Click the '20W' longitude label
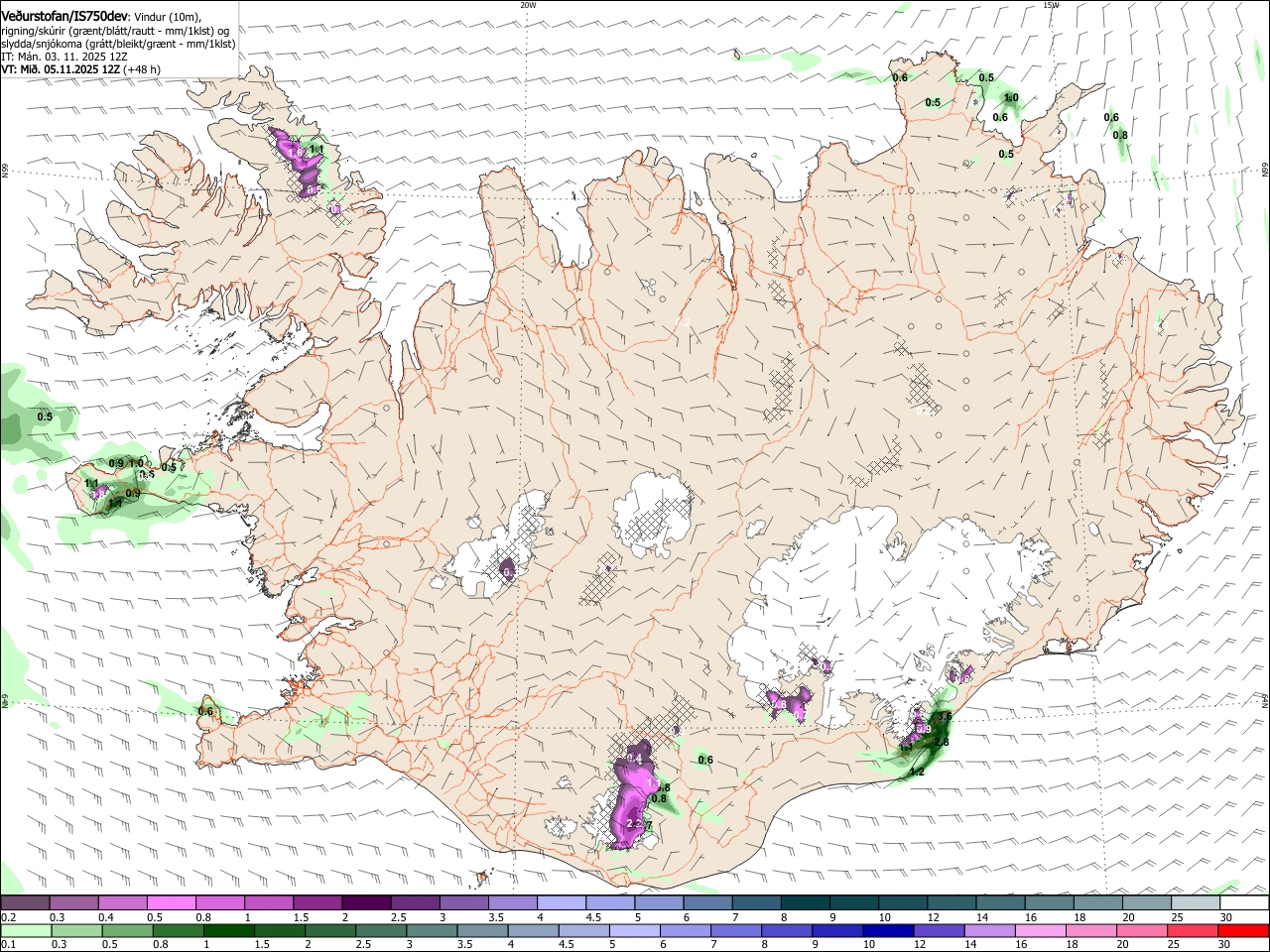 click(528, 5)
